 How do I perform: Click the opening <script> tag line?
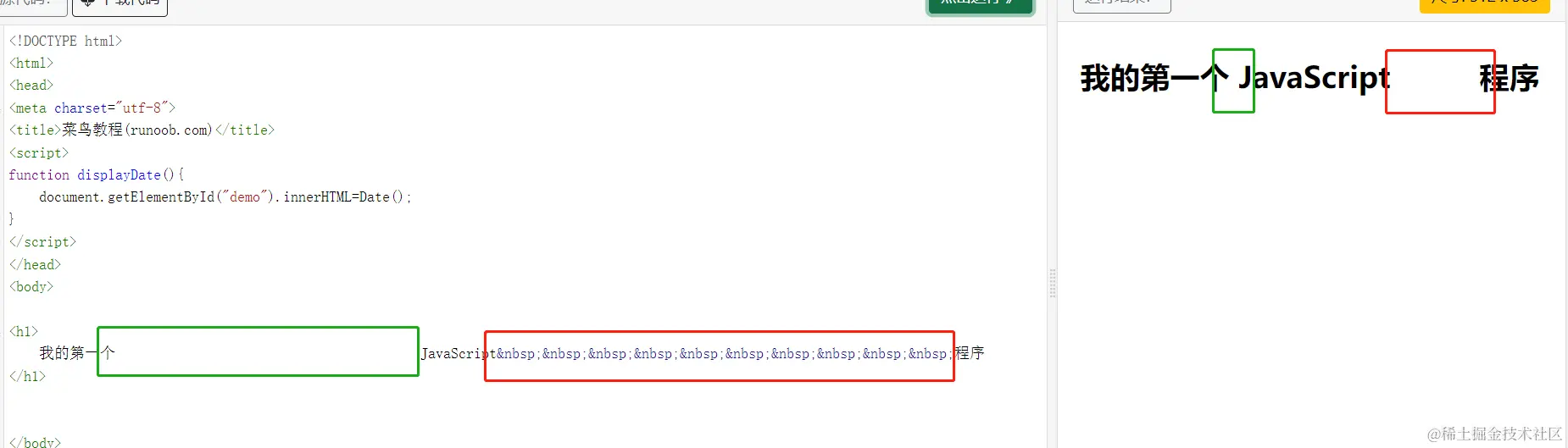[39, 153]
